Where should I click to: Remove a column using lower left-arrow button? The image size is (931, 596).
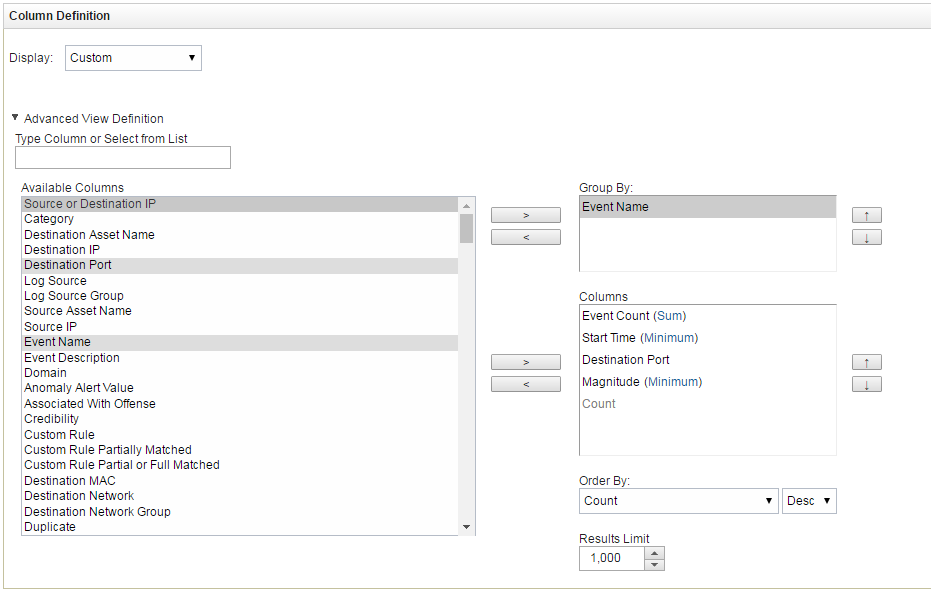coord(525,383)
